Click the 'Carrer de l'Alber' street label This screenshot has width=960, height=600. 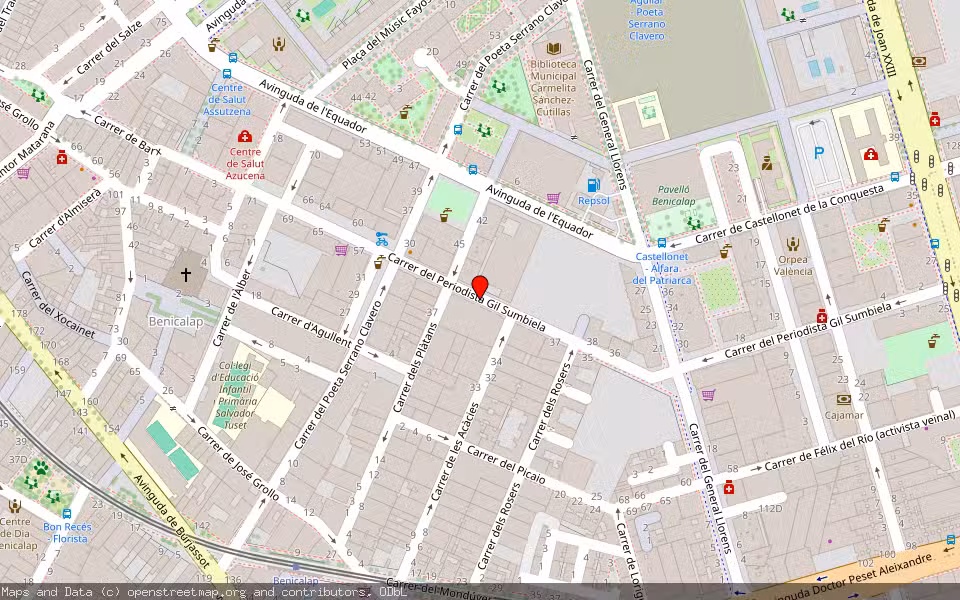pyautogui.click(x=232, y=308)
